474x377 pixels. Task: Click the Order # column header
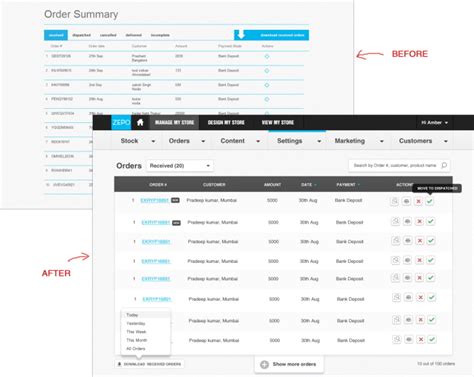(x=158, y=184)
